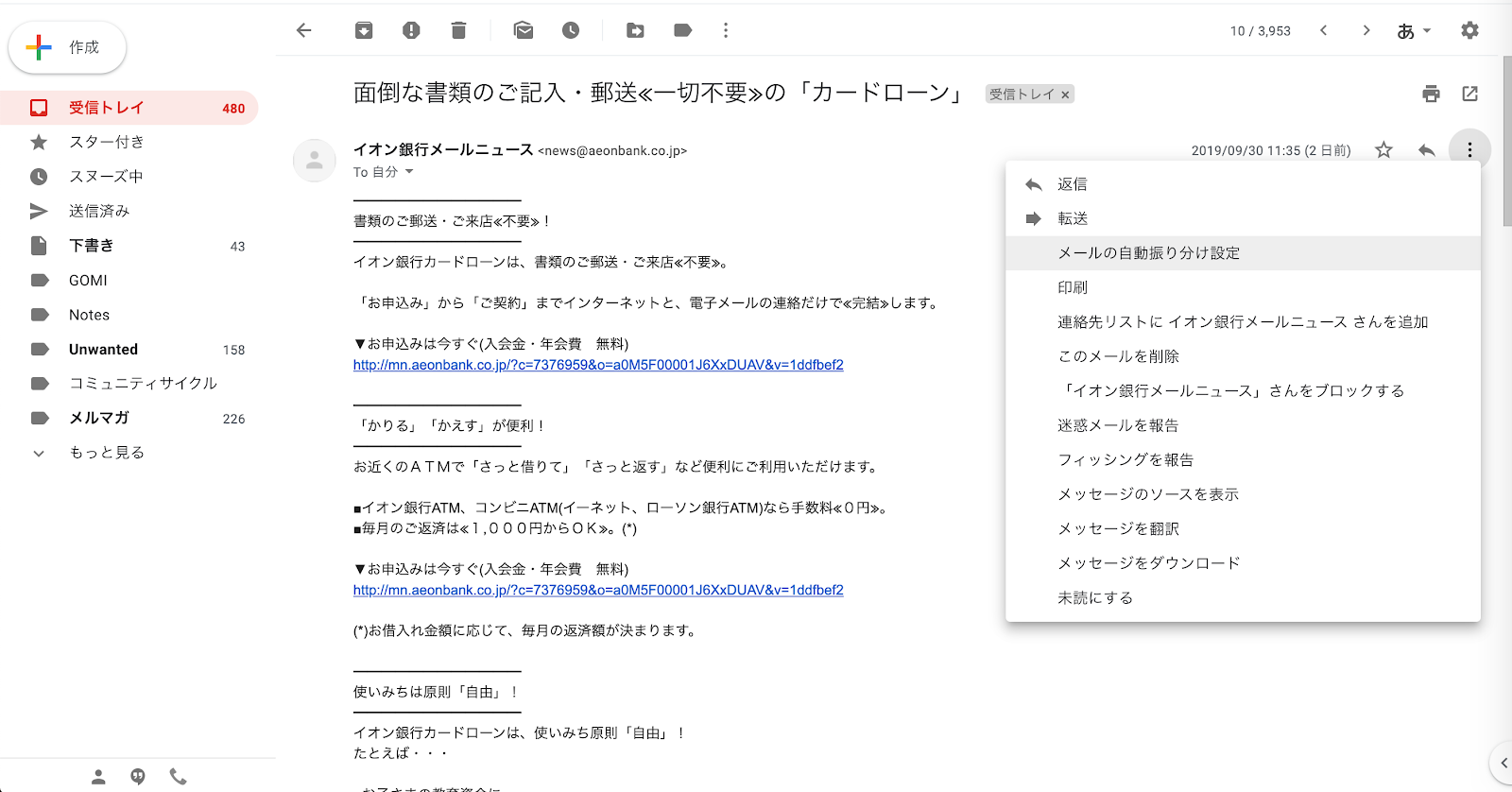Choose 未読にする menu item

(1243, 598)
